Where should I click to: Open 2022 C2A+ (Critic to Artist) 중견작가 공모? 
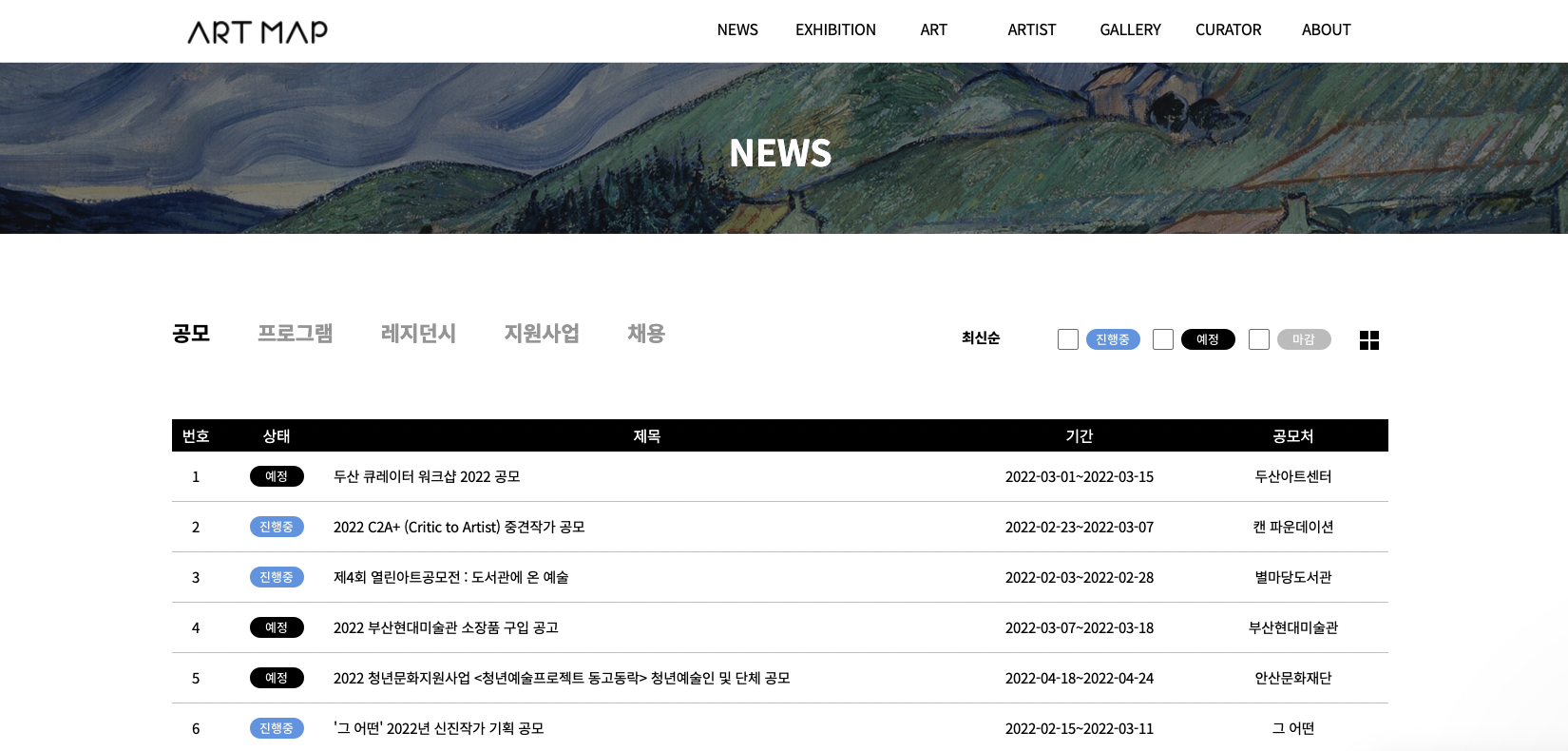(459, 527)
